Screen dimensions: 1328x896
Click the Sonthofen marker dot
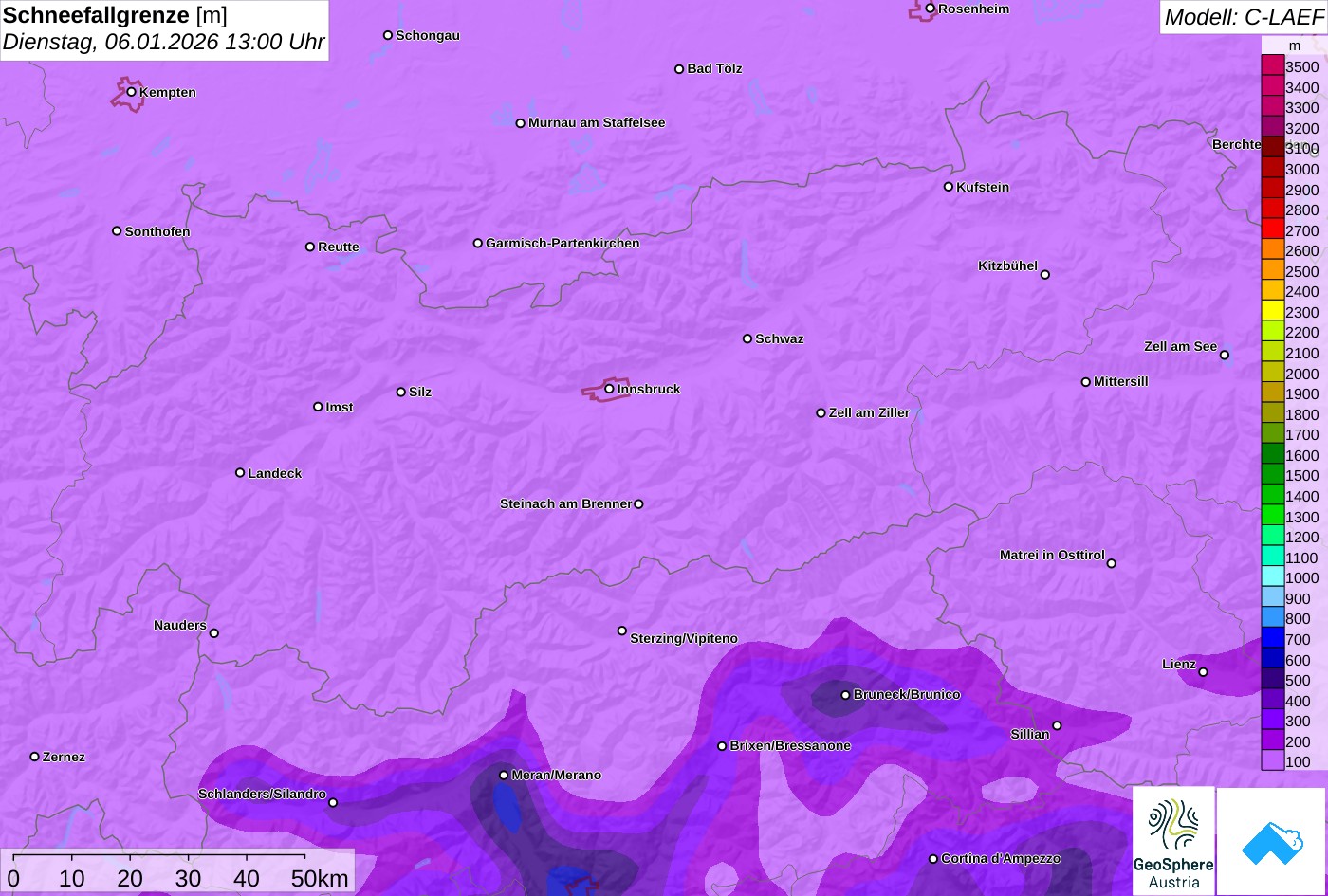pos(117,231)
